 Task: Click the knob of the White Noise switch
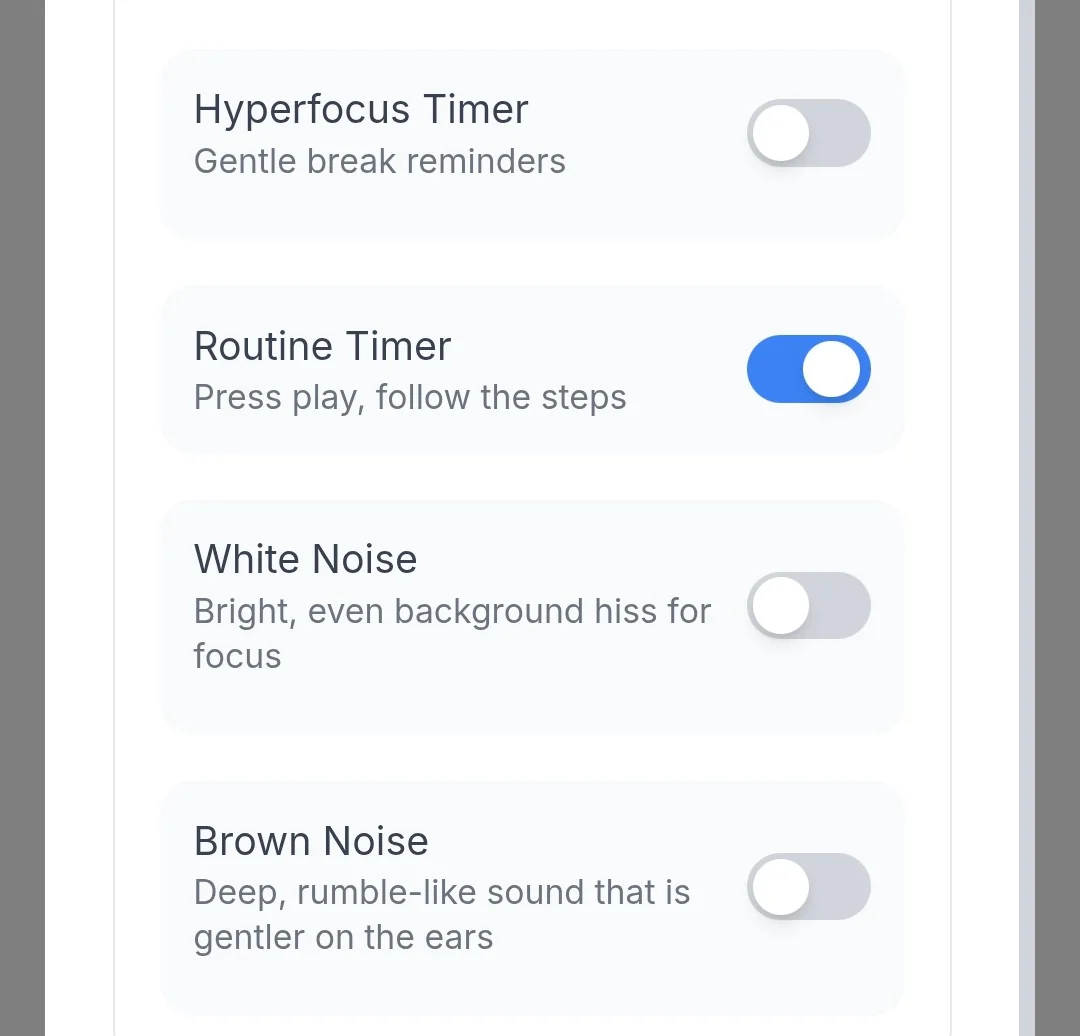[779, 605]
